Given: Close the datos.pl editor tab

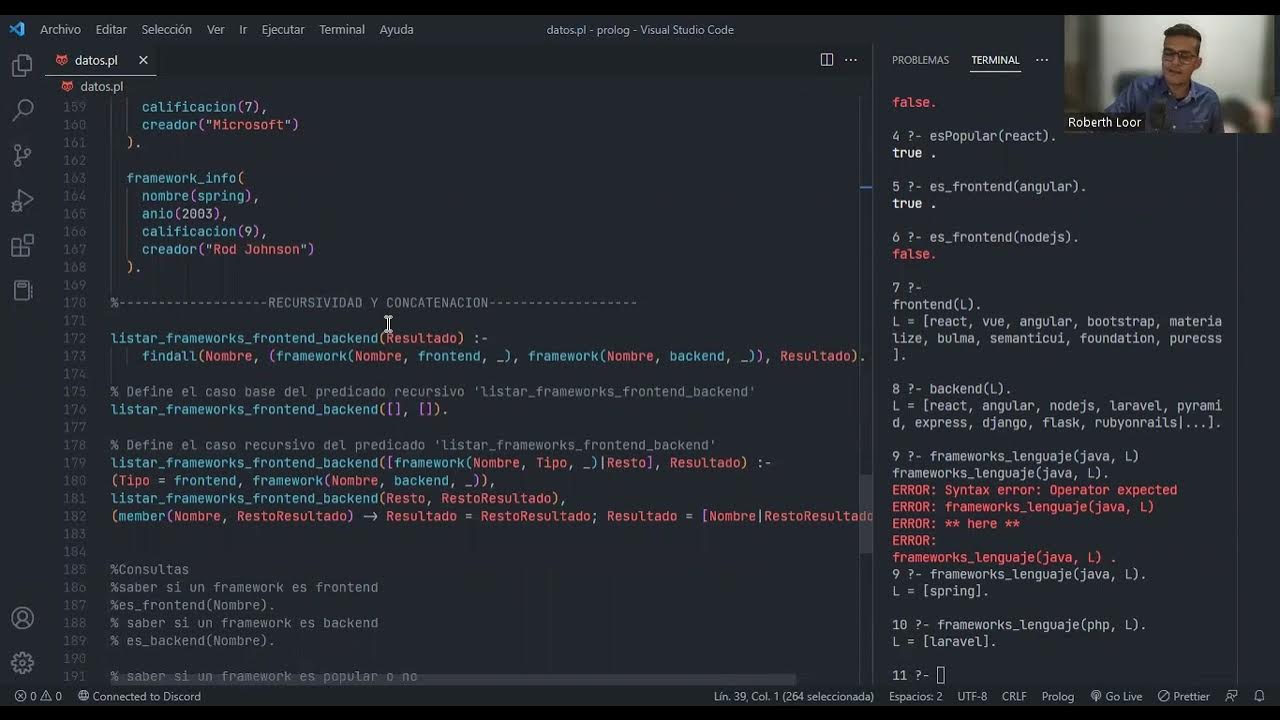Looking at the screenshot, I should point(143,60).
